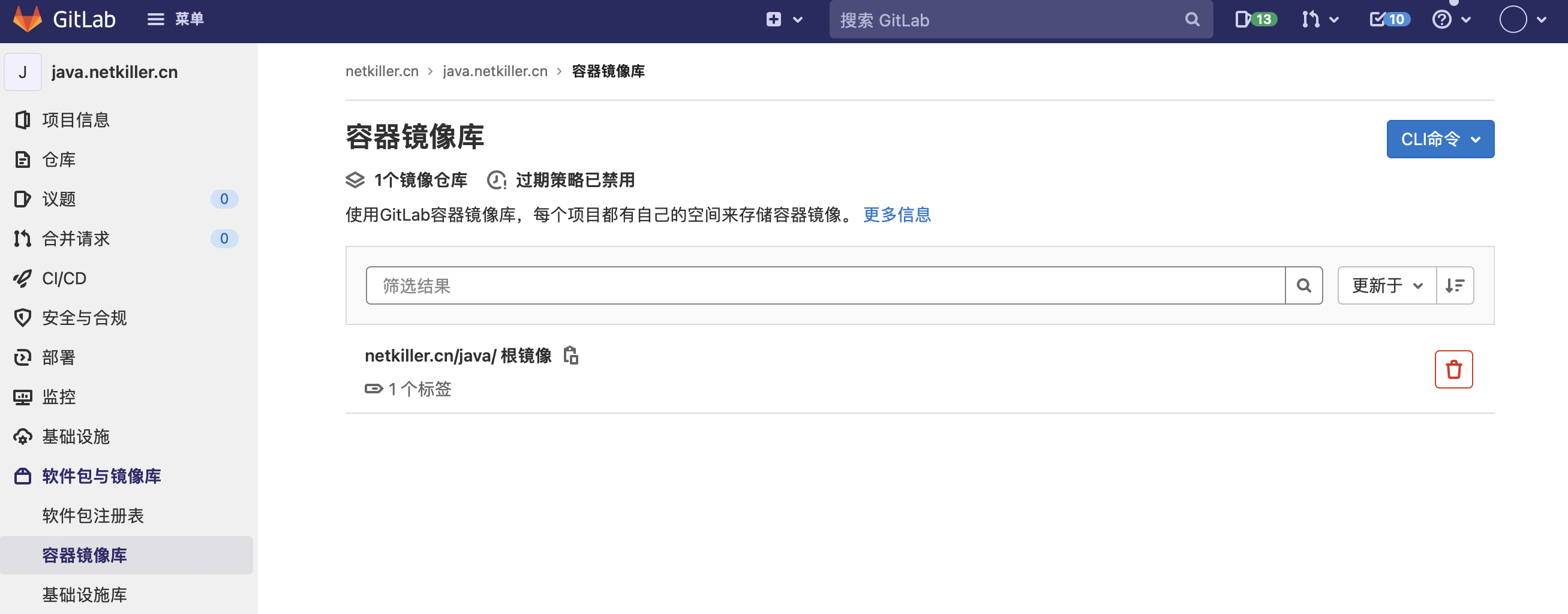This screenshot has height=614, width=1568.
Task: Click 容器镜像库 breadcrumb
Action: pyautogui.click(x=608, y=71)
